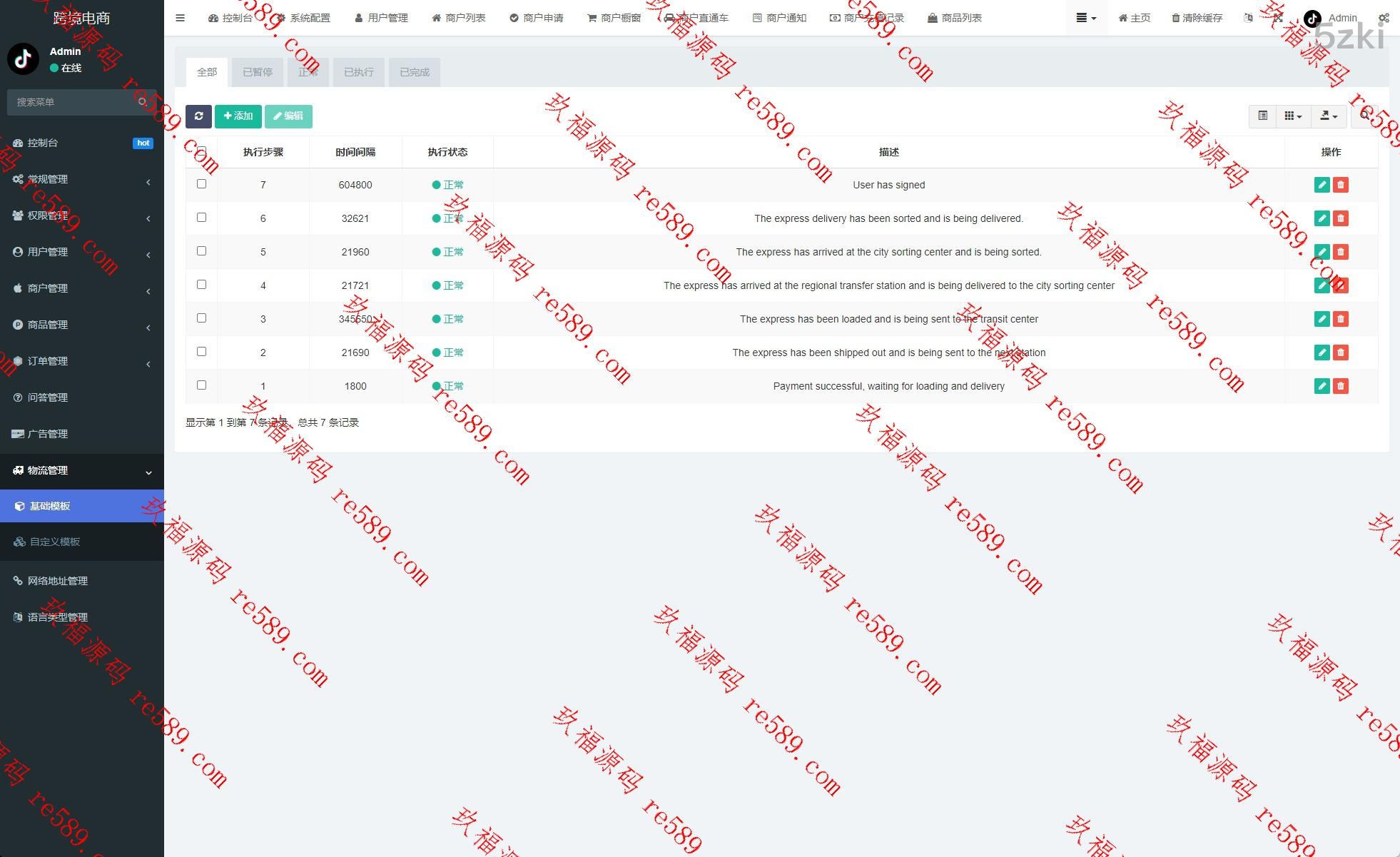Click the green edit icon for step 3
The image size is (1400, 857).
(x=1322, y=319)
